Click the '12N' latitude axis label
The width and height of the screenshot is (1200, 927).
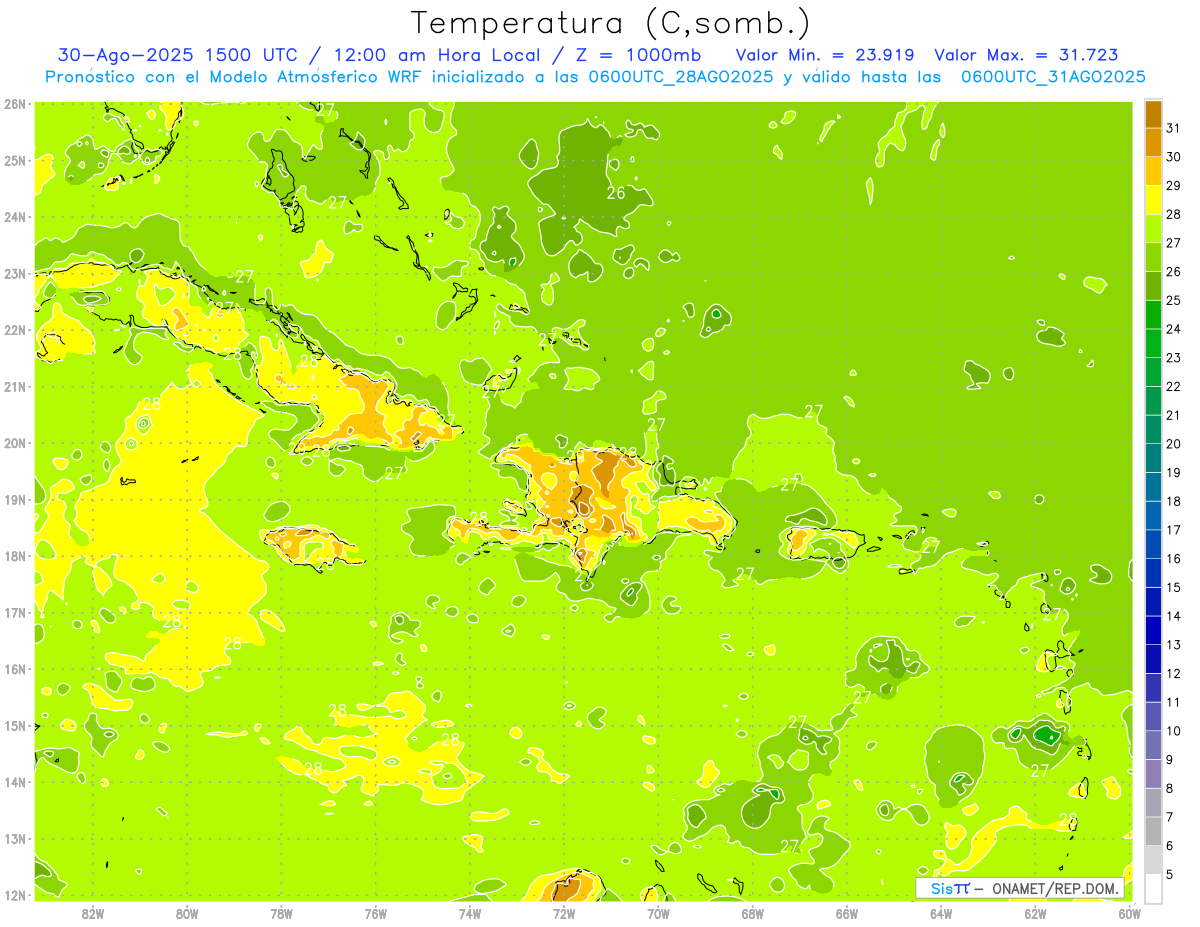pyautogui.click(x=15, y=896)
